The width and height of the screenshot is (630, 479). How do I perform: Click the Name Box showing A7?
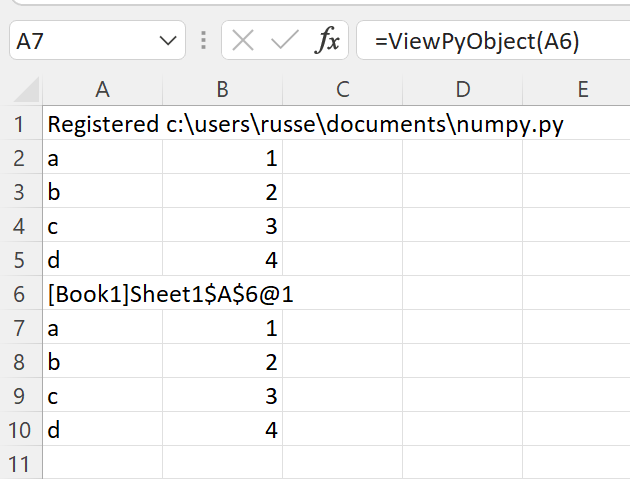(x=97, y=41)
